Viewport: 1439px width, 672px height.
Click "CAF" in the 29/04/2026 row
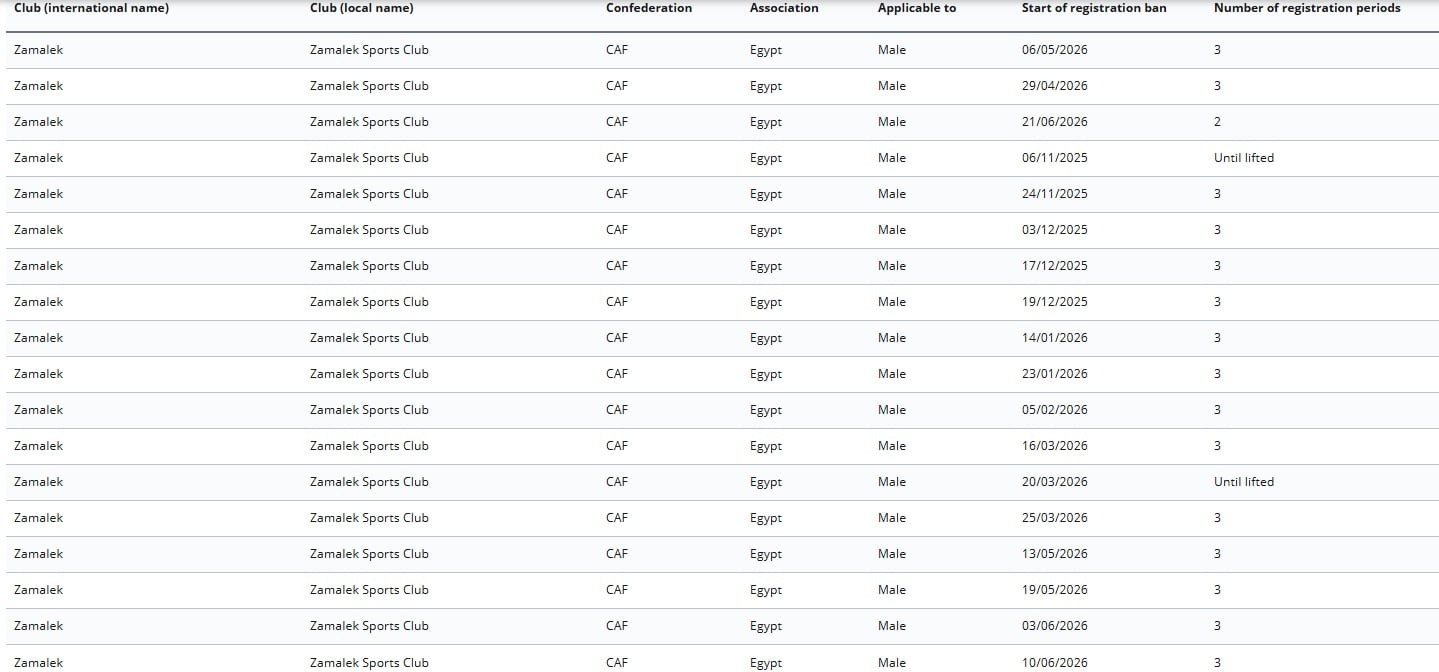coord(617,86)
